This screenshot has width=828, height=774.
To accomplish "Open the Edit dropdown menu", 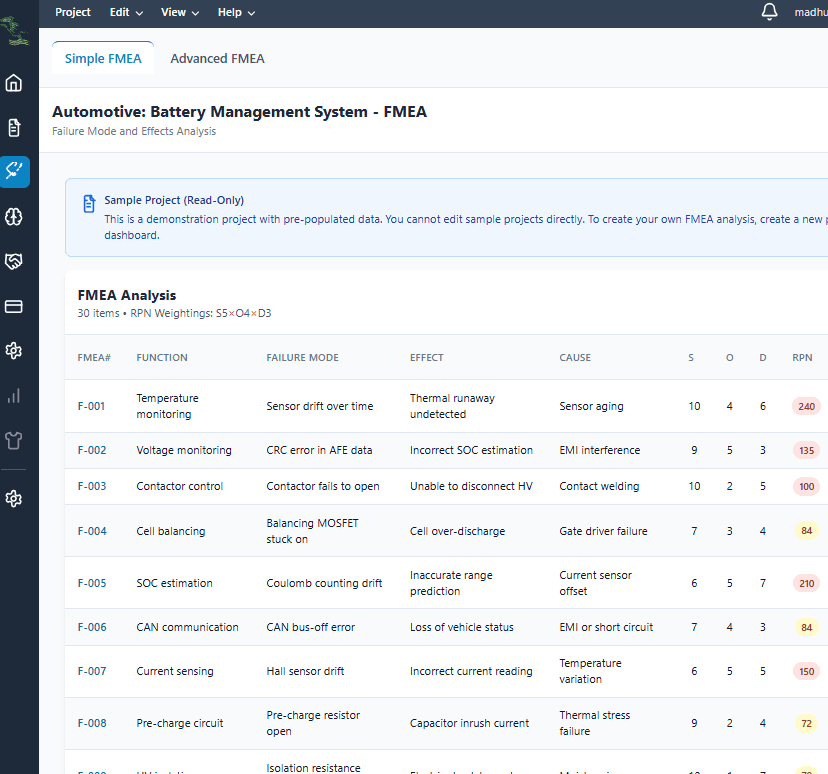I will [x=124, y=12].
